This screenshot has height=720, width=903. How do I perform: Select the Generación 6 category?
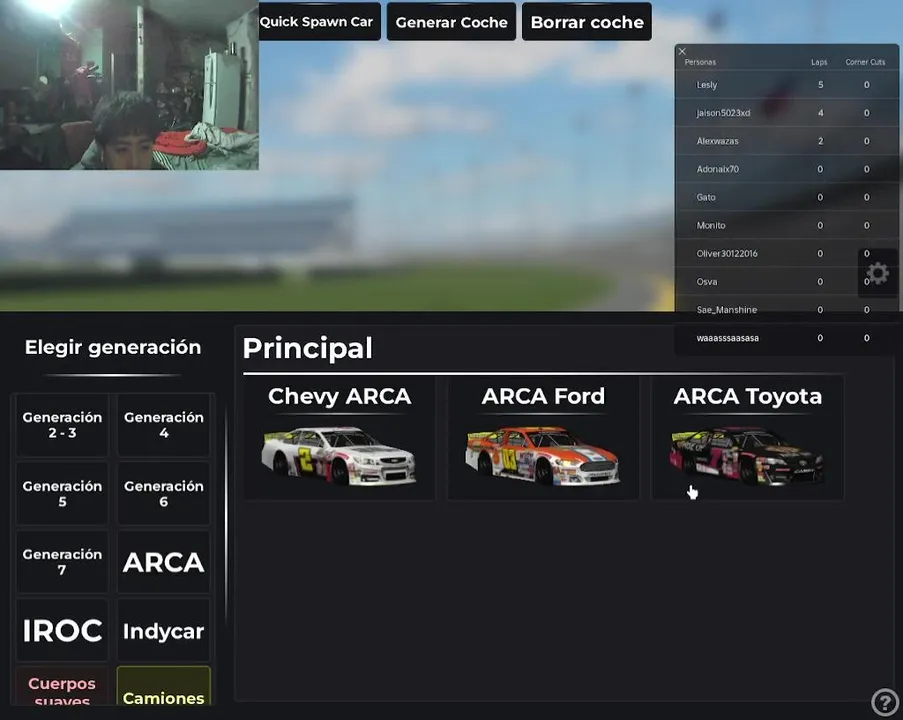point(164,494)
